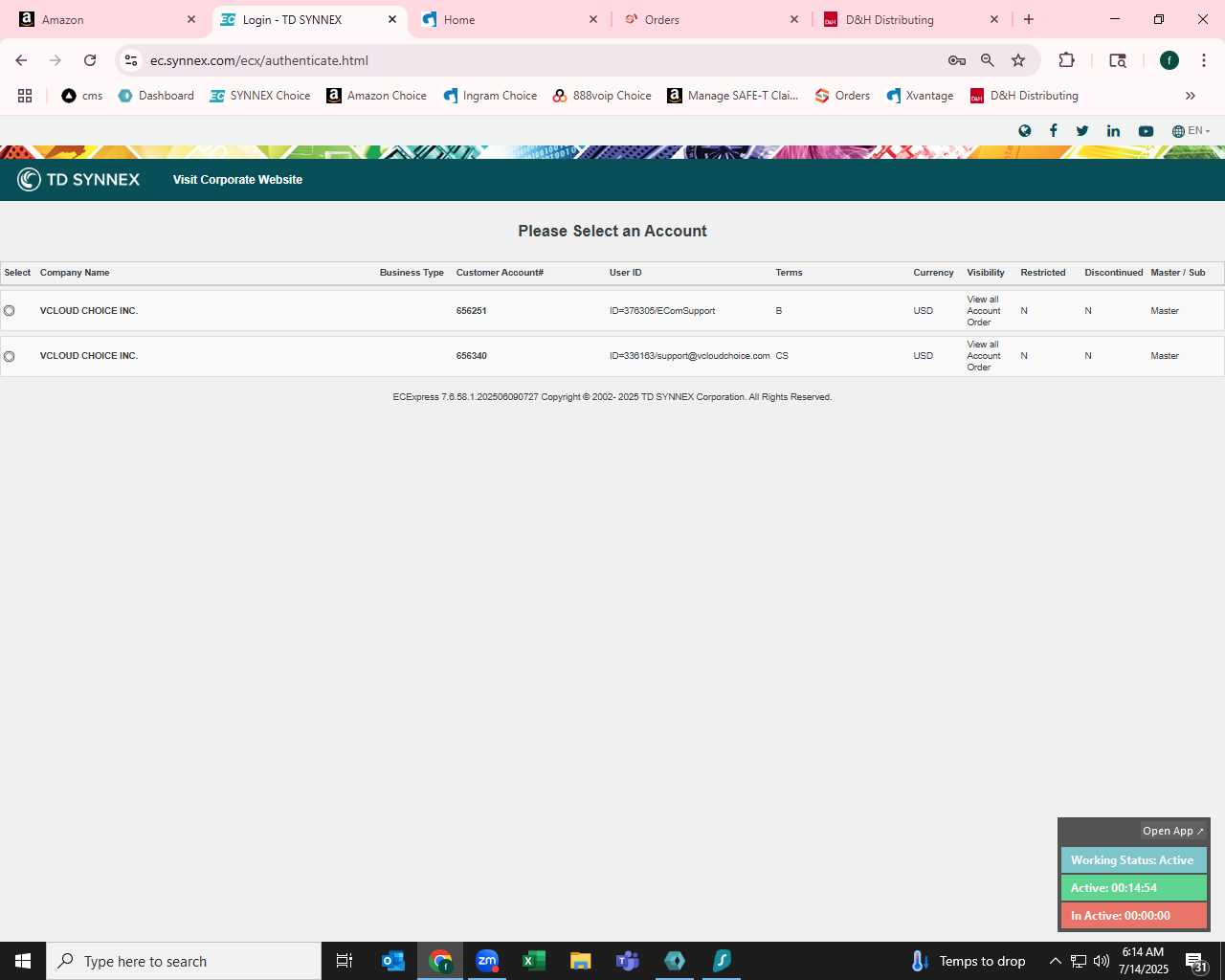1225x980 pixels.
Task: Open Chrome three-dot menu
Action: 1204,60
